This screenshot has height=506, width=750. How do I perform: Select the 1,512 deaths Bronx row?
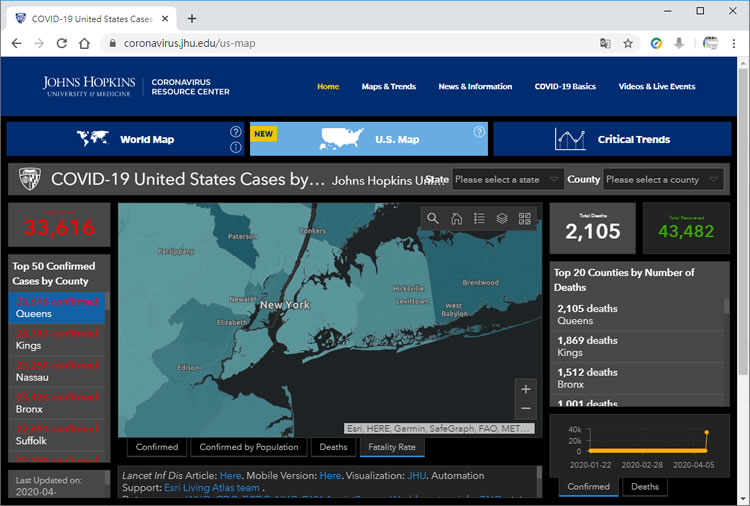coord(639,378)
